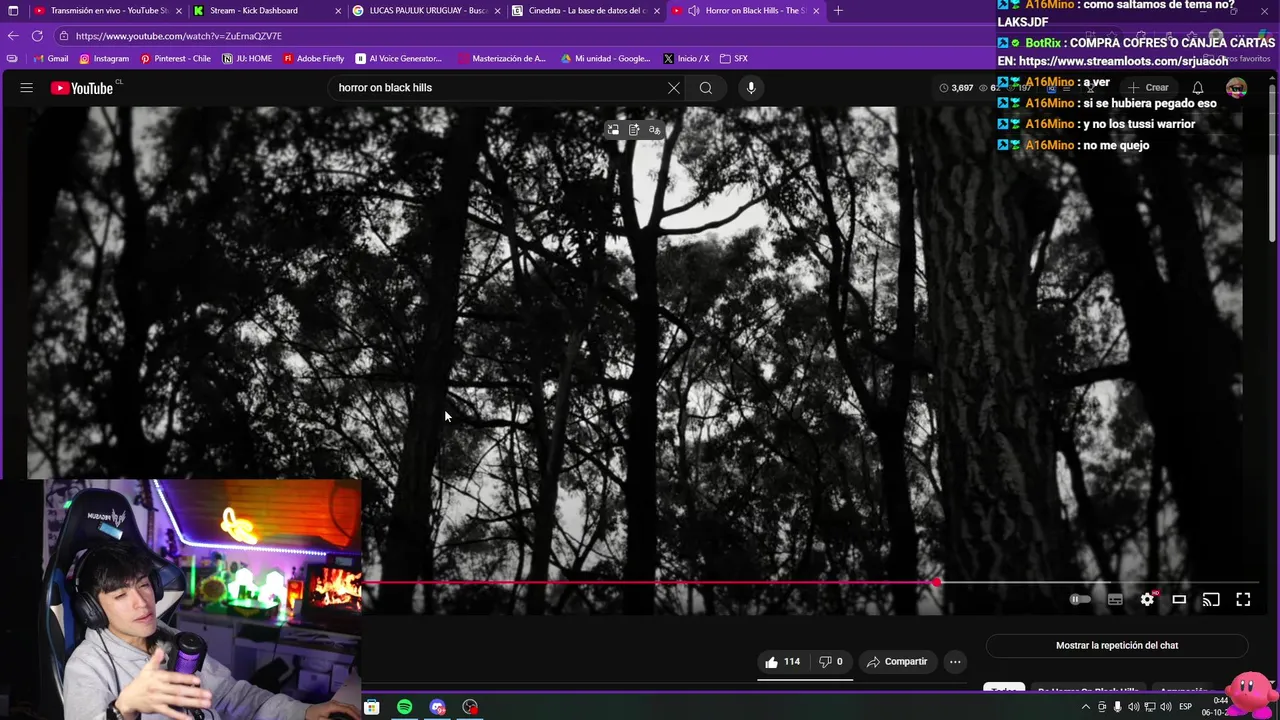Open the Streamloots link in BotRix message
The width and height of the screenshot is (1280, 720).
[1123, 61]
